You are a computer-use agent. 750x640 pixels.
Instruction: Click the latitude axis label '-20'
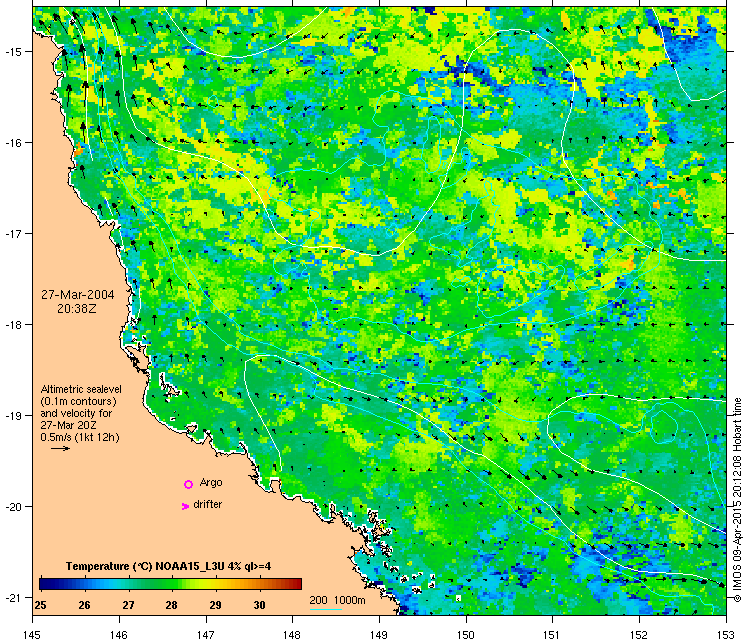12,506
